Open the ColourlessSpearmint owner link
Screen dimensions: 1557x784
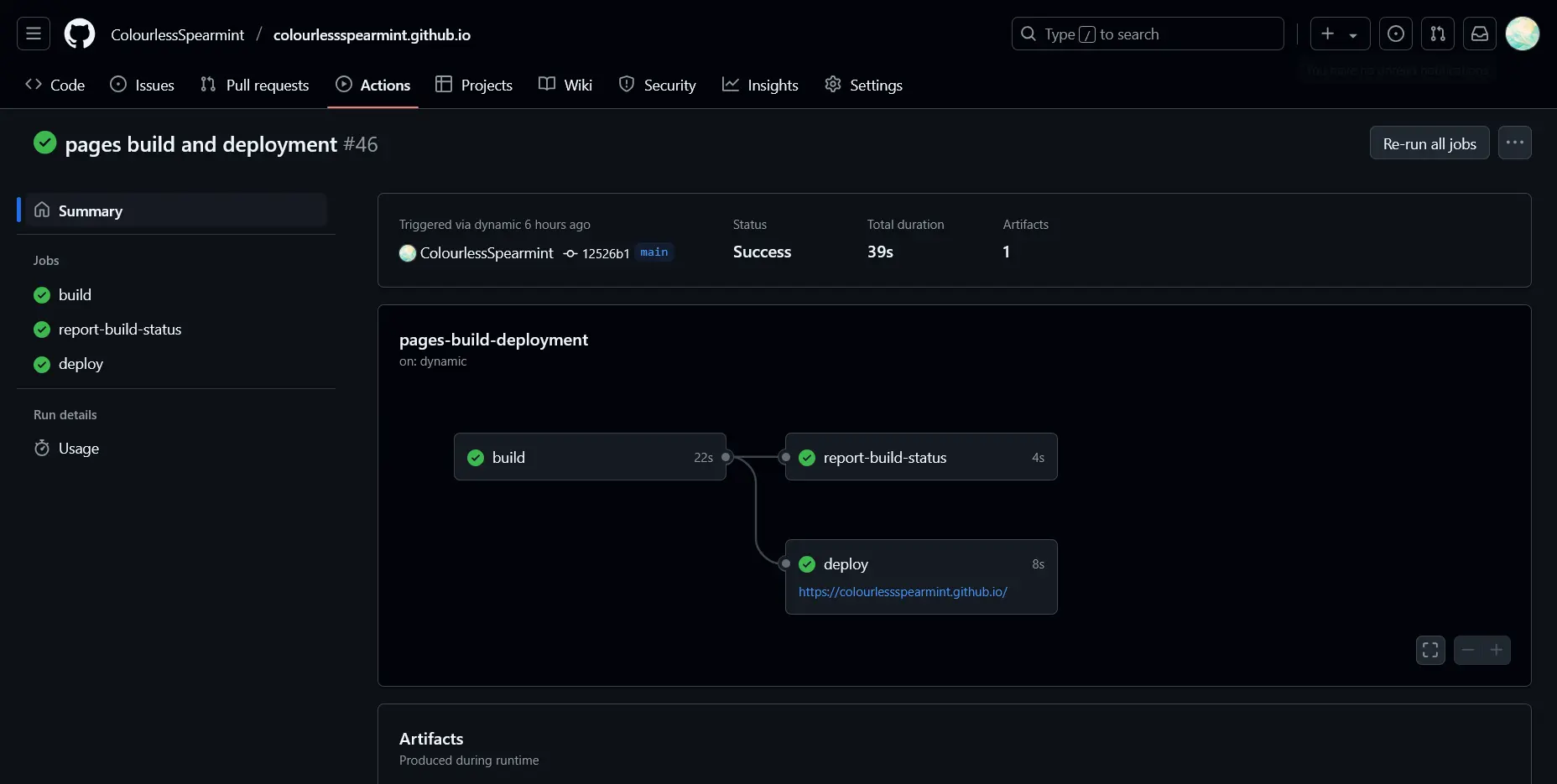pyautogui.click(x=178, y=34)
